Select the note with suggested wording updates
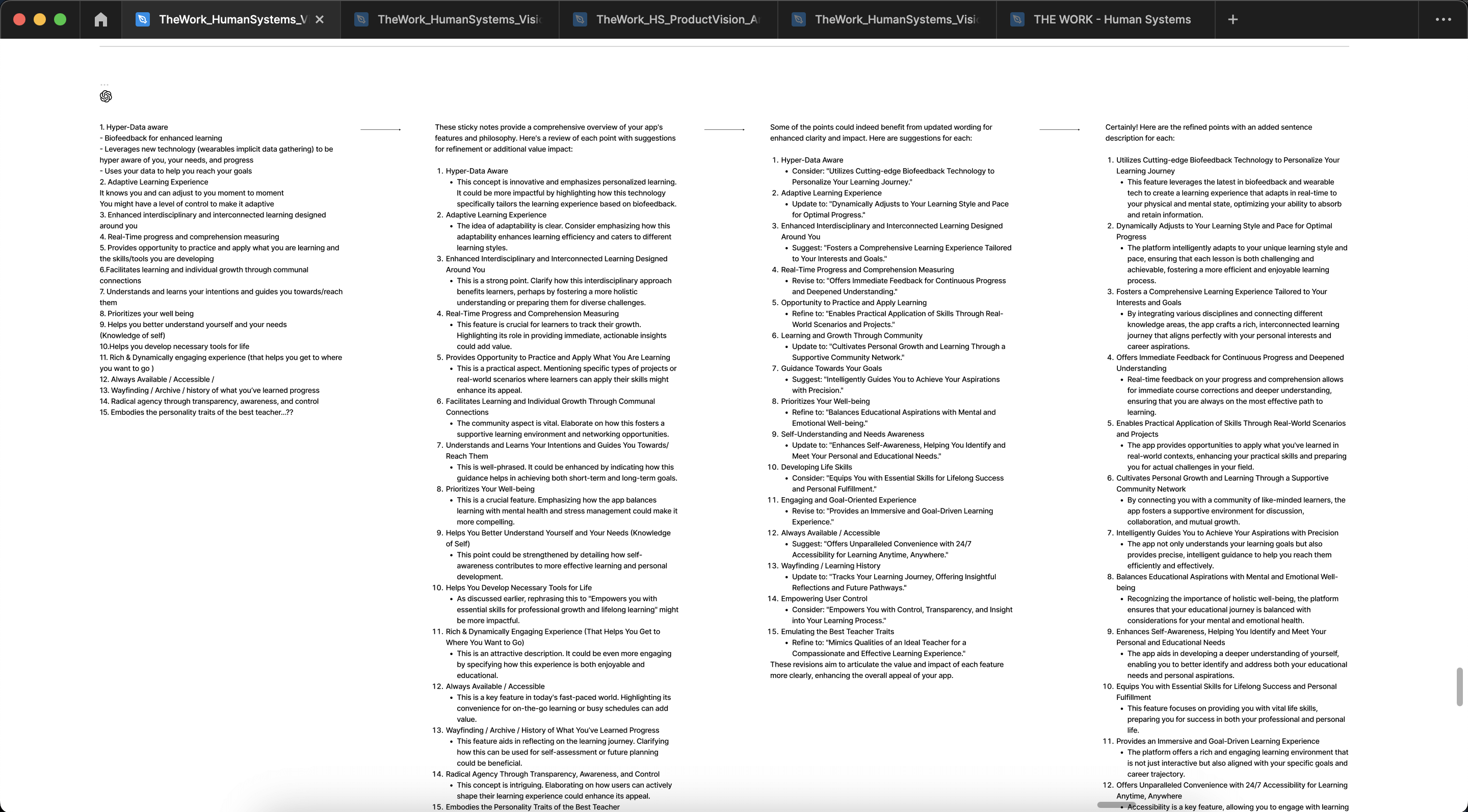This screenshot has height=812, width=1468. click(x=892, y=398)
